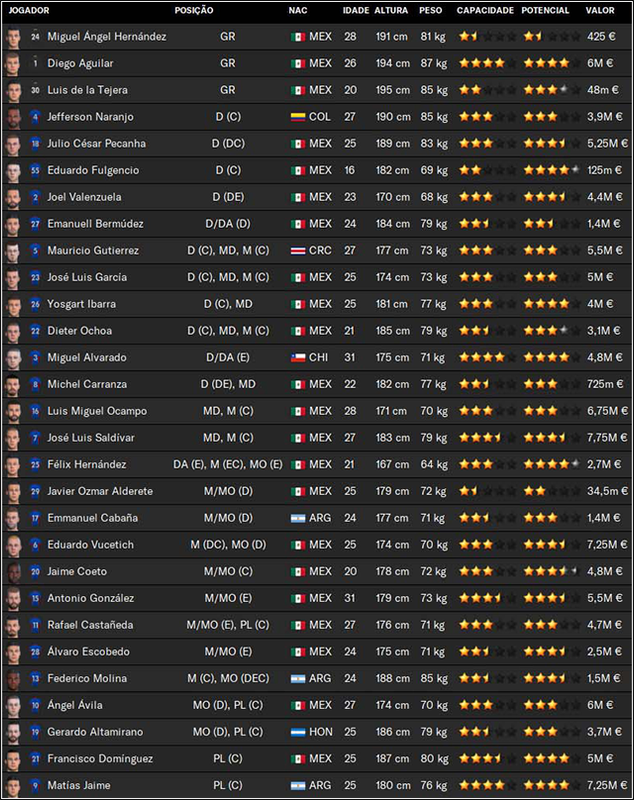Sort by the VALOR column header
The height and width of the screenshot is (800, 634).
tap(600, 10)
